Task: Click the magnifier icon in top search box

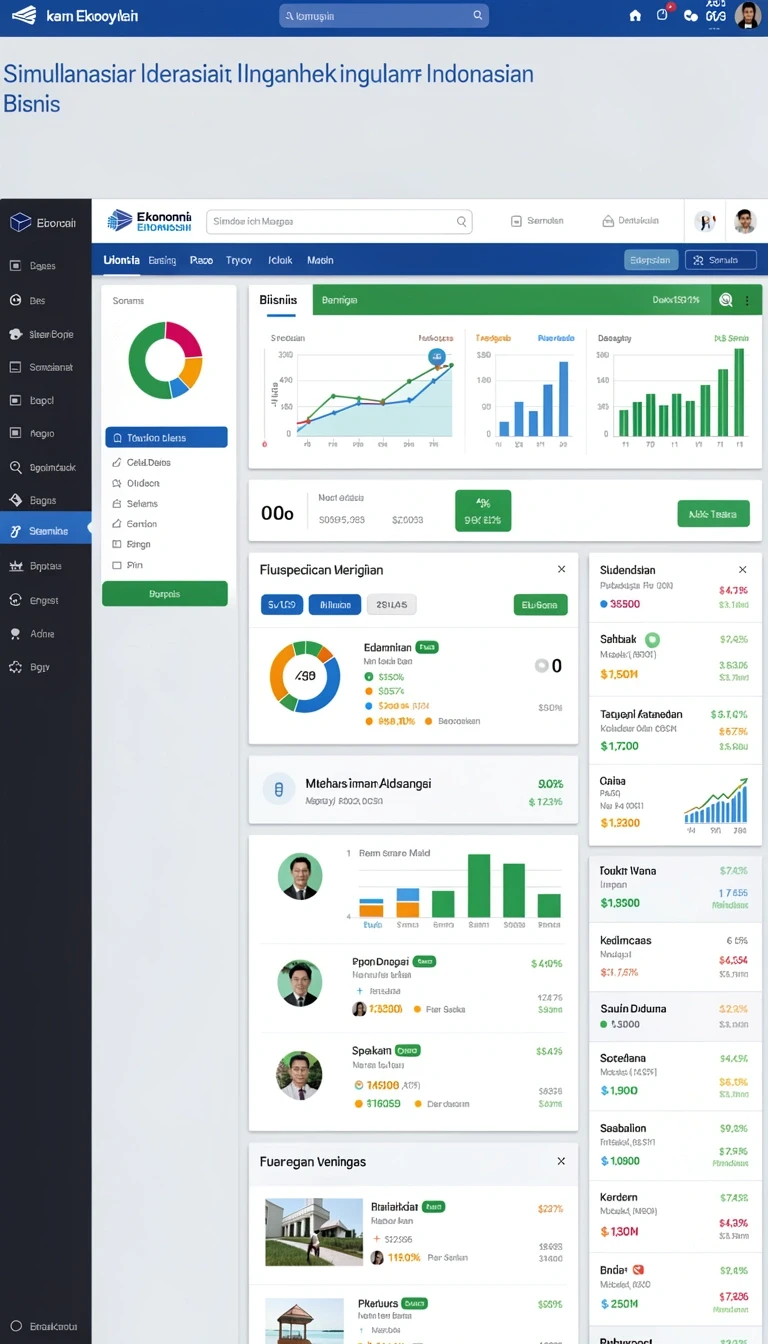Action: click(x=478, y=15)
